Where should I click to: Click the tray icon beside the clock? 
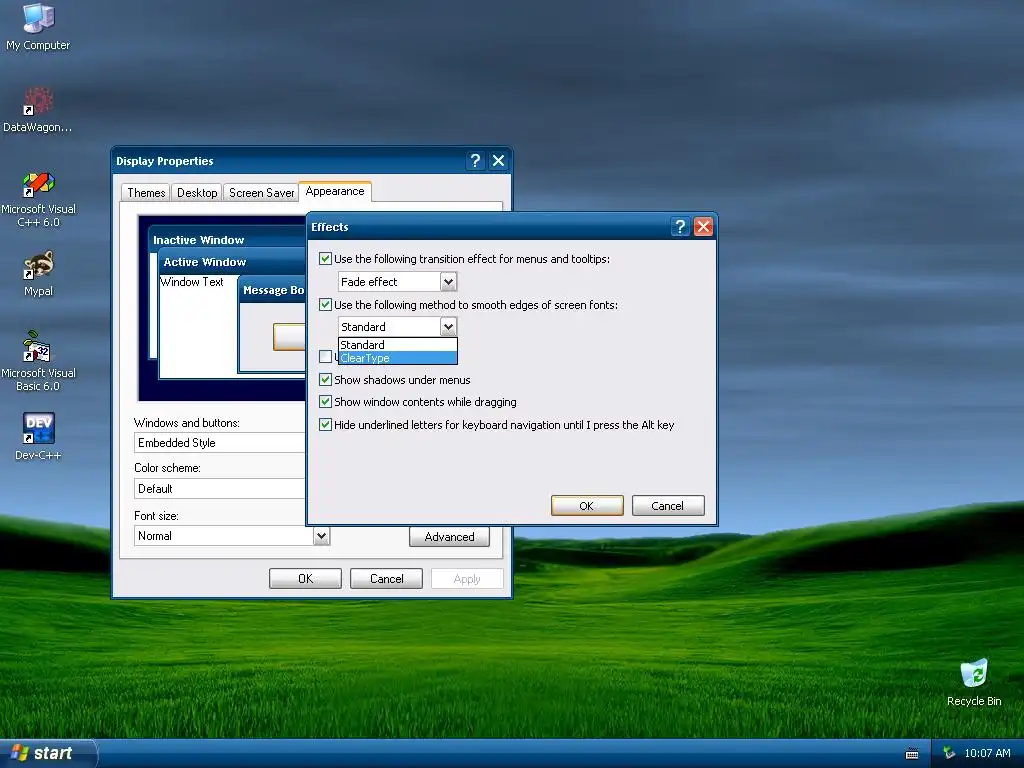[948, 753]
